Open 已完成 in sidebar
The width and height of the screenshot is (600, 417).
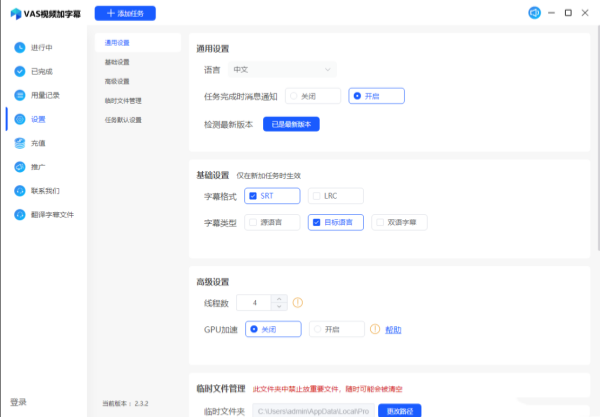42,71
